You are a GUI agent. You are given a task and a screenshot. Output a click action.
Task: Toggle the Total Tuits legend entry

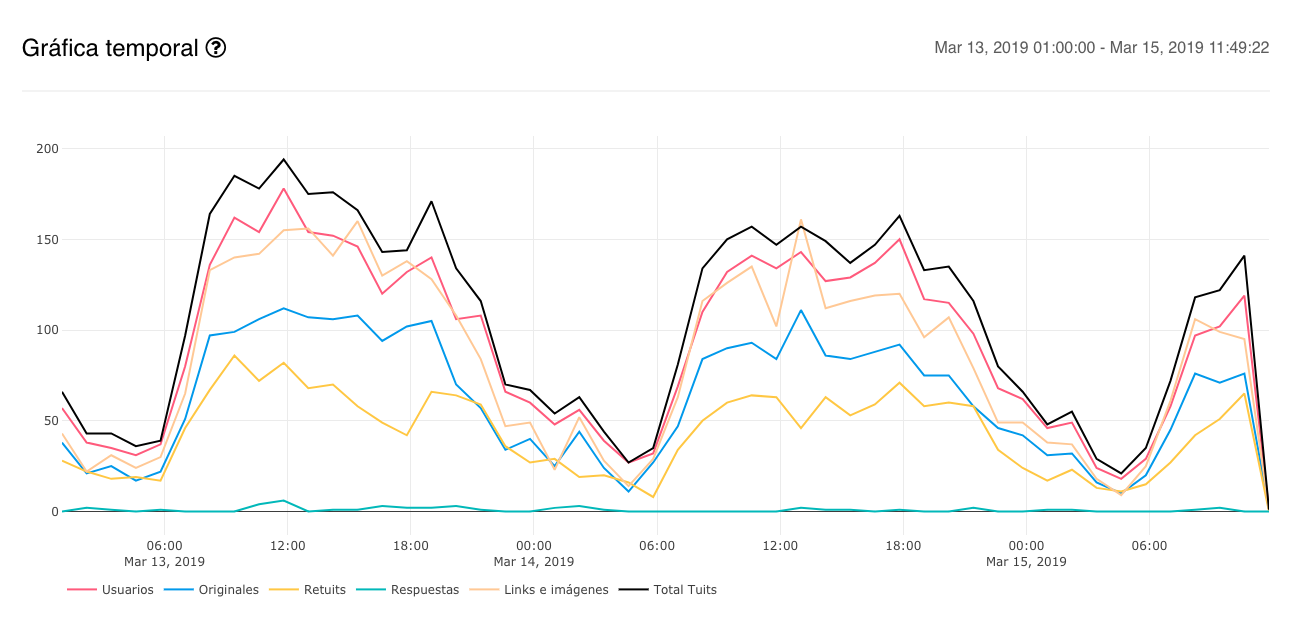pyautogui.click(x=685, y=590)
